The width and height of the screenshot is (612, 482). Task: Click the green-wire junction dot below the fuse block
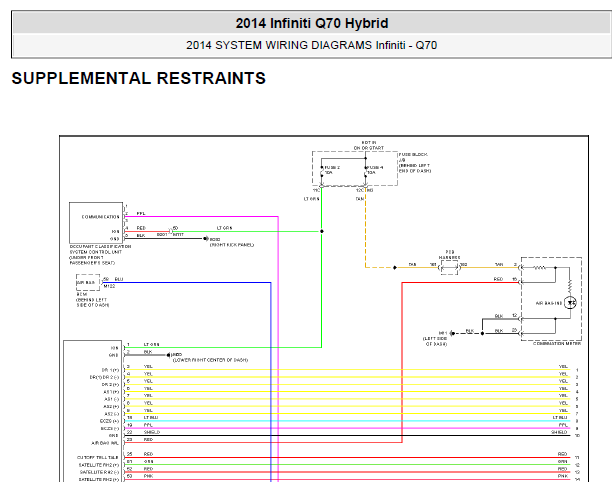click(x=322, y=231)
